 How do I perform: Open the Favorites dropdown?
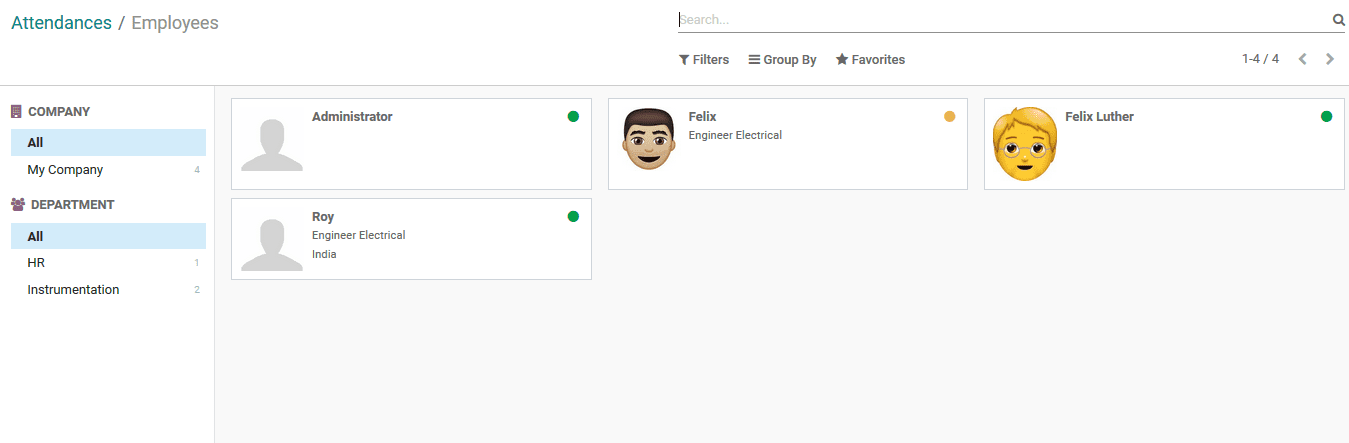point(870,60)
